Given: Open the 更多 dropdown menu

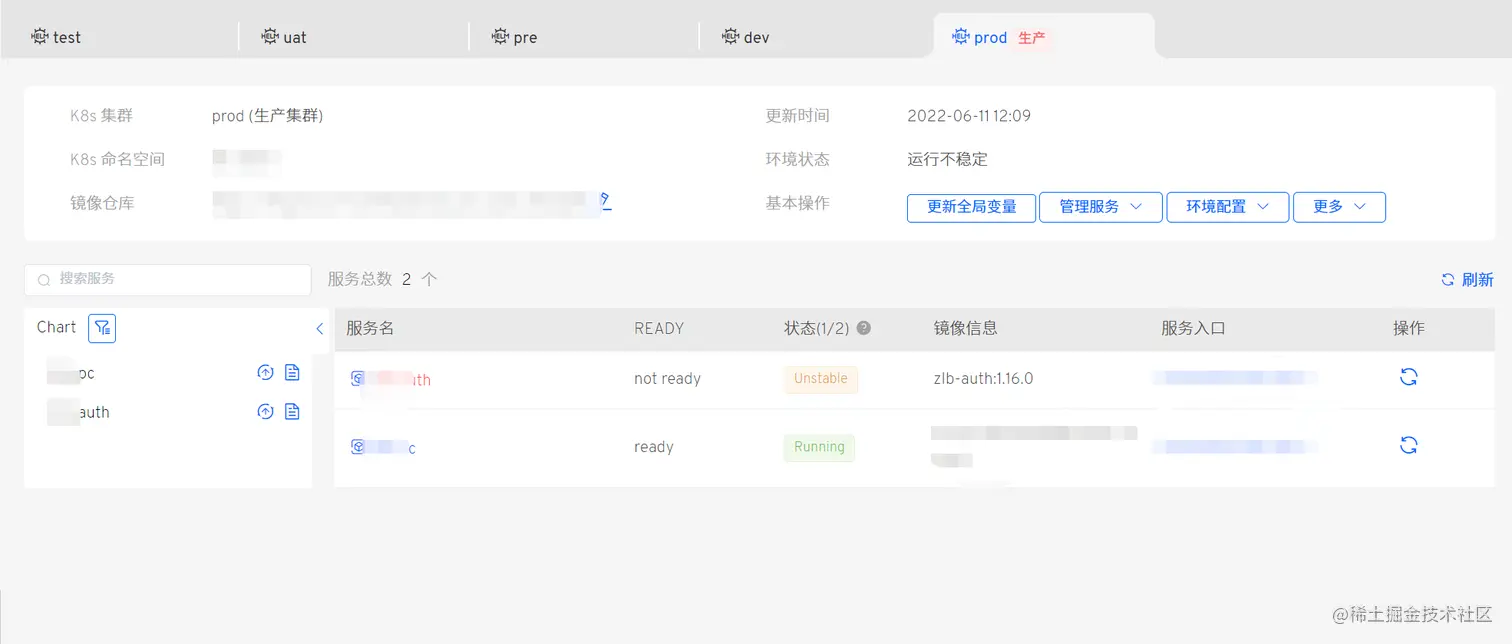Looking at the screenshot, I should point(1339,207).
